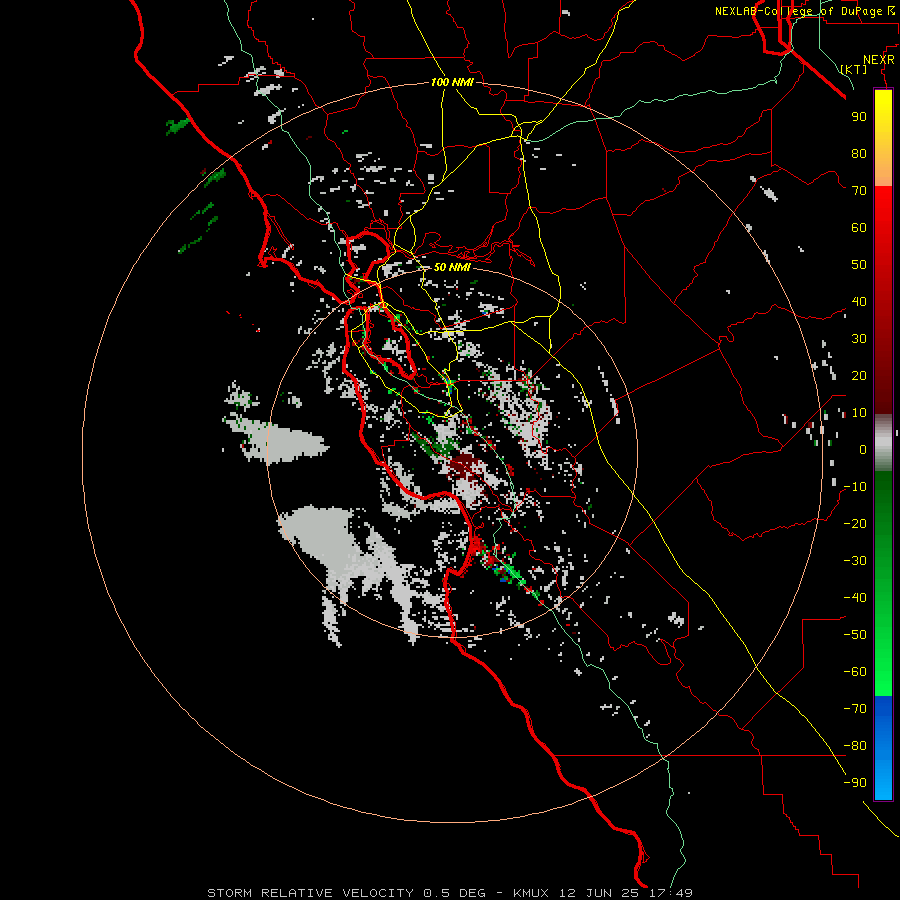Click the [KT] units label
This screenshot has height=900, width=900.
[854, 69]
